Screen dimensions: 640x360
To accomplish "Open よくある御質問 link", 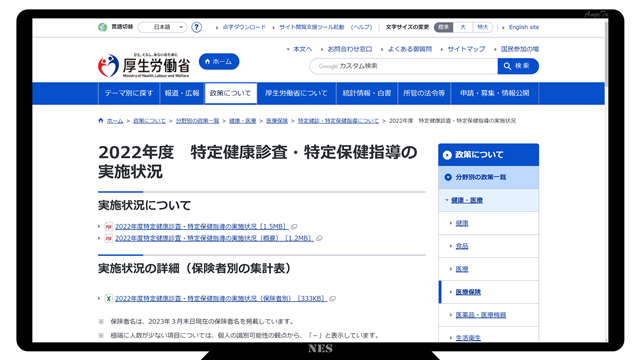I will pyautogui.click(x=409, y=49).
